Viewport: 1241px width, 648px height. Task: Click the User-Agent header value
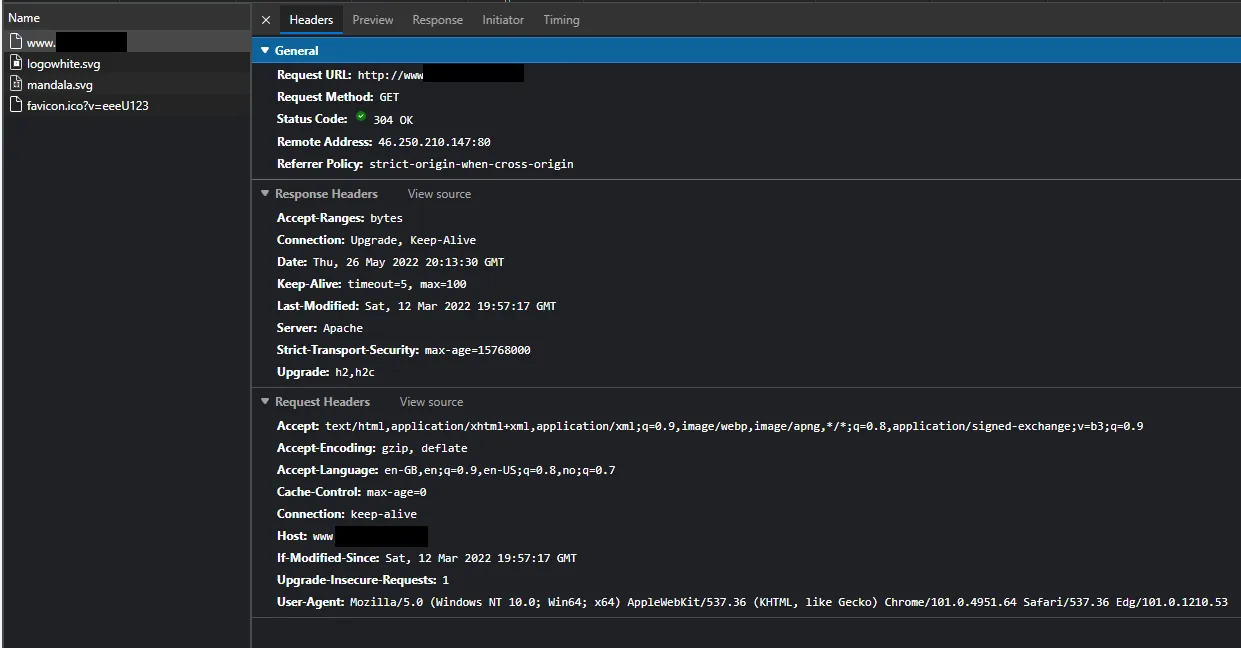pyautogui.click(x=789, y=602)
